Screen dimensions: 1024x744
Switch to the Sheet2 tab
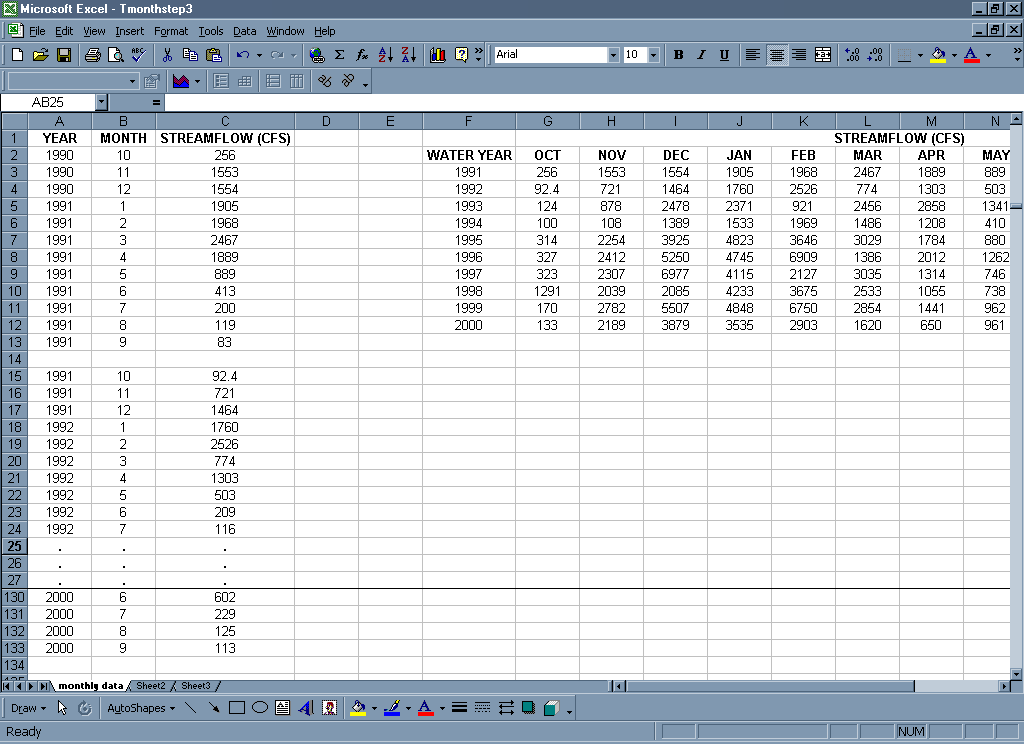pos(150,686)
